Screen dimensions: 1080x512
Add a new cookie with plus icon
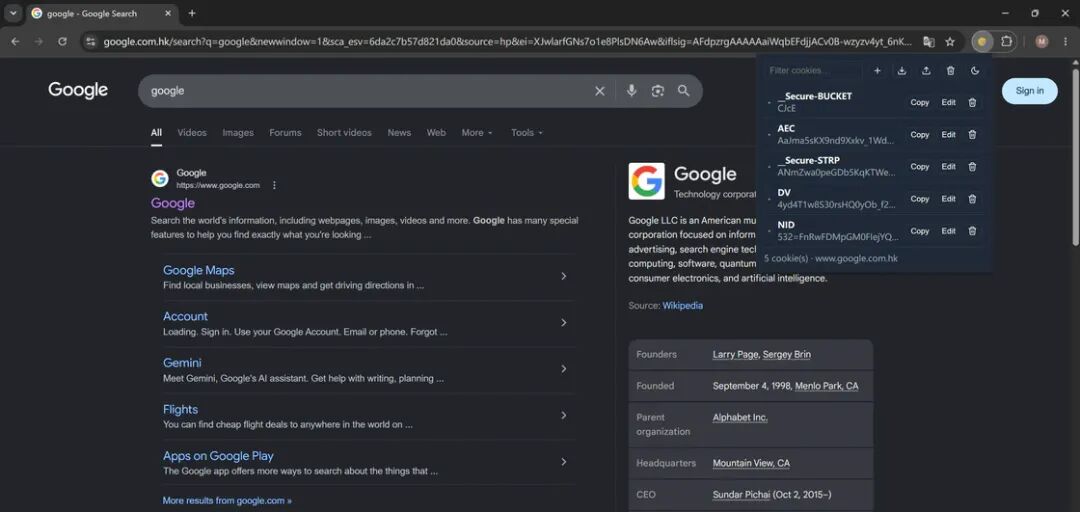coord(877,70)
